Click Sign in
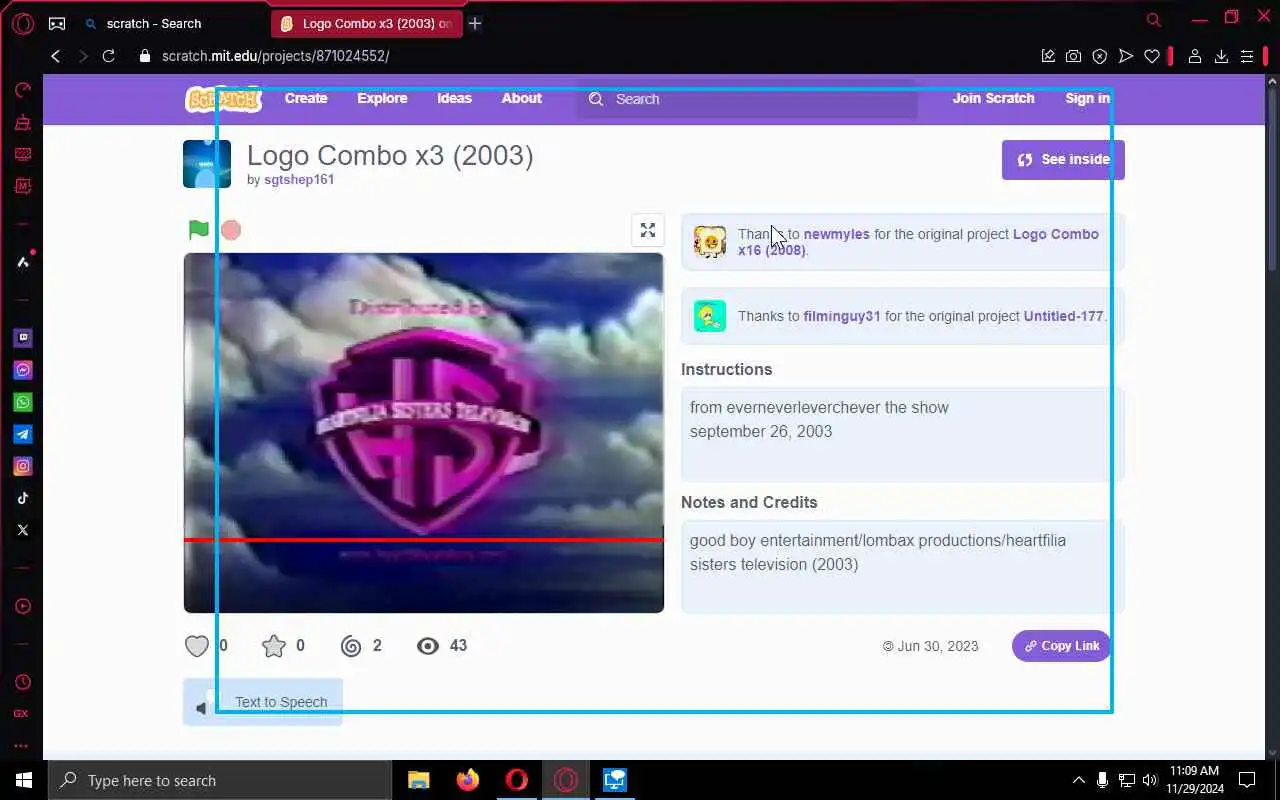Screen dimensions: 1280x800 coord(1087,98)
